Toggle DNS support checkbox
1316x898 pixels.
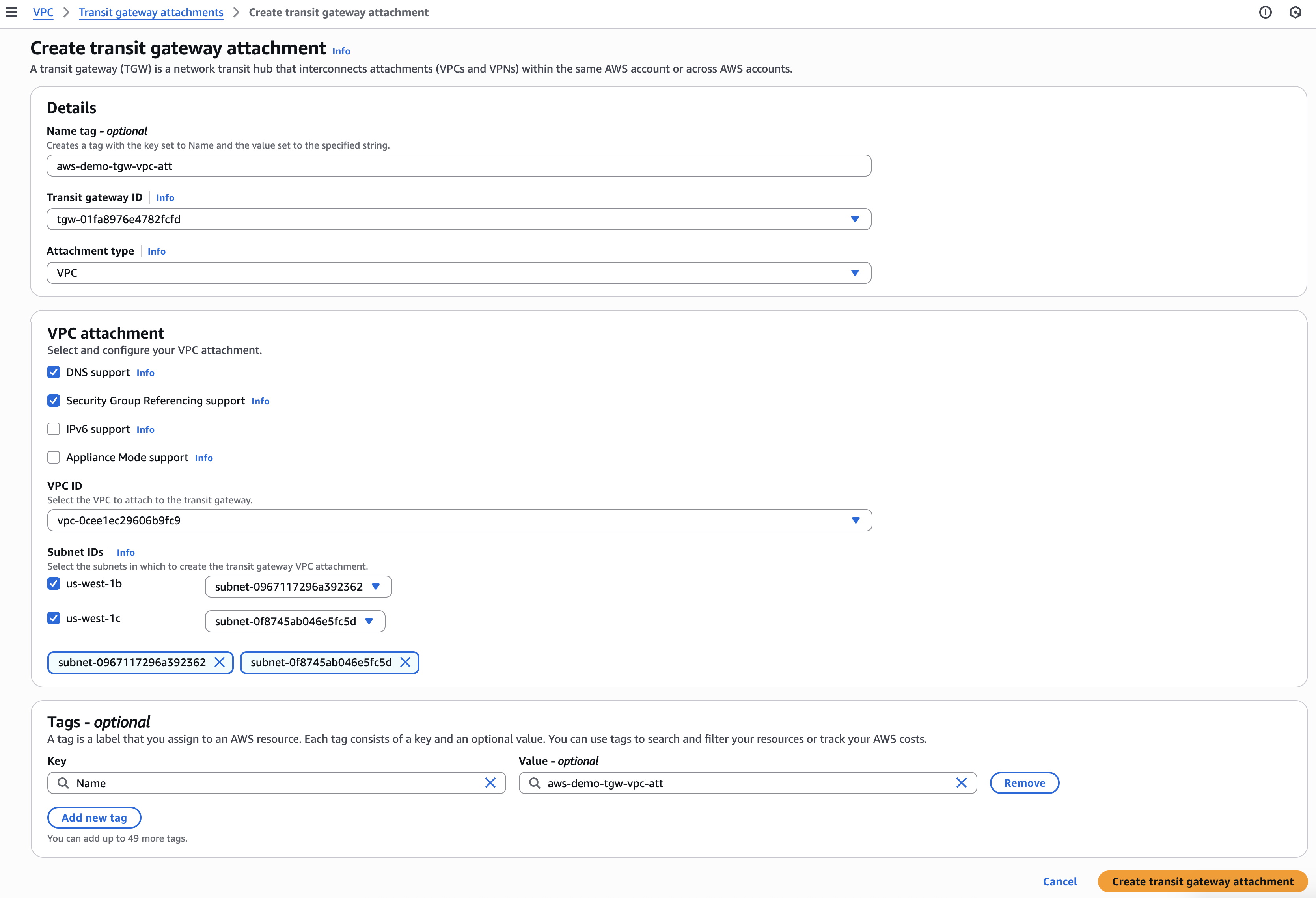coord(54,372)
